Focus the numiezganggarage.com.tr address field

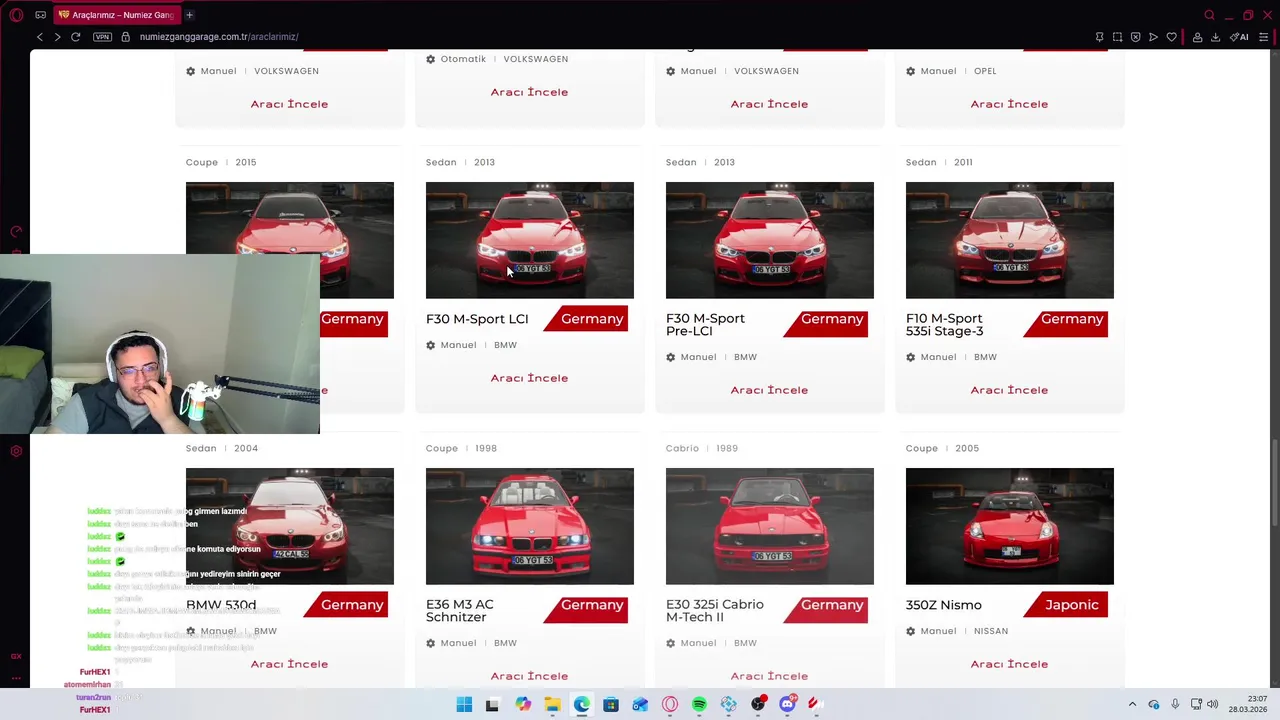pos(219,37)
